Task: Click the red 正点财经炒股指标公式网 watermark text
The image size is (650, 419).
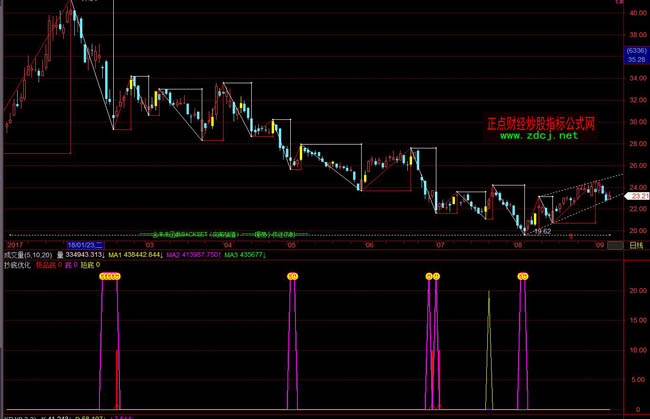Action: click(x=540, y=125)
